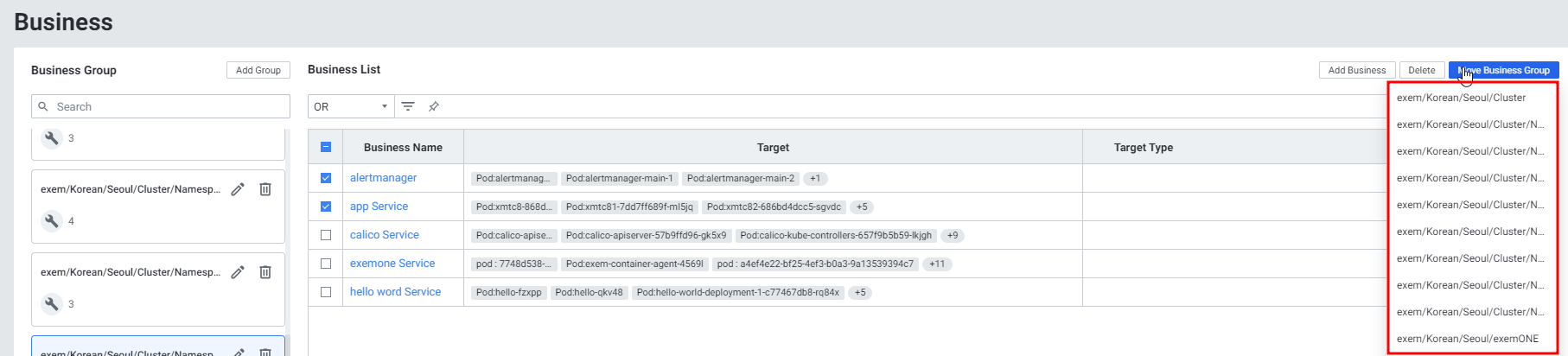Viewport: 1568px width, 356px height.
Task: Uncheck the alertmanager row checkbox
Action: pos(326,178)
